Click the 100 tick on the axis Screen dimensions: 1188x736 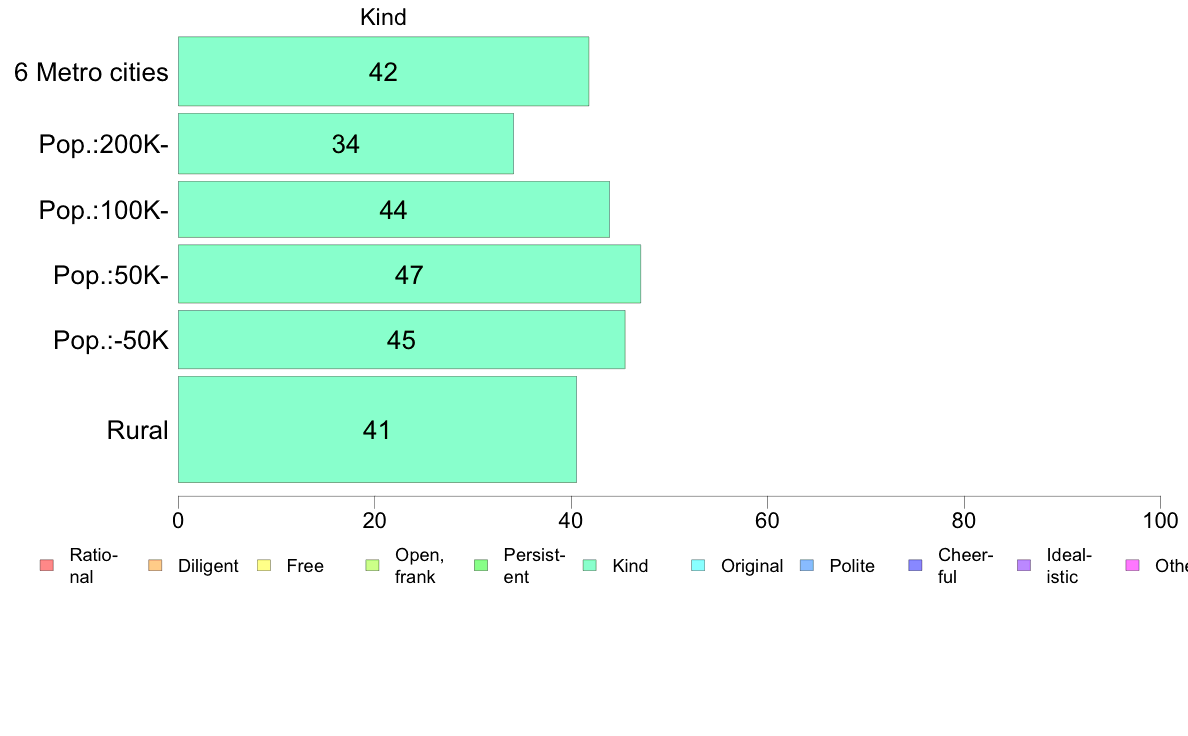(x=1161, y=520)
